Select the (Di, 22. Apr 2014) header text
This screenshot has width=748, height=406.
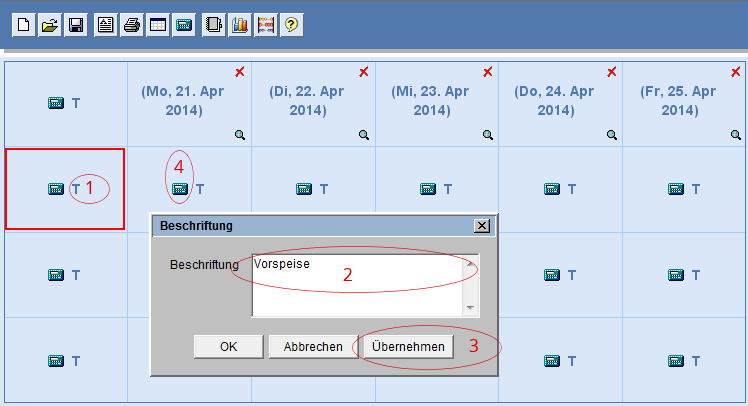[308, 101]
